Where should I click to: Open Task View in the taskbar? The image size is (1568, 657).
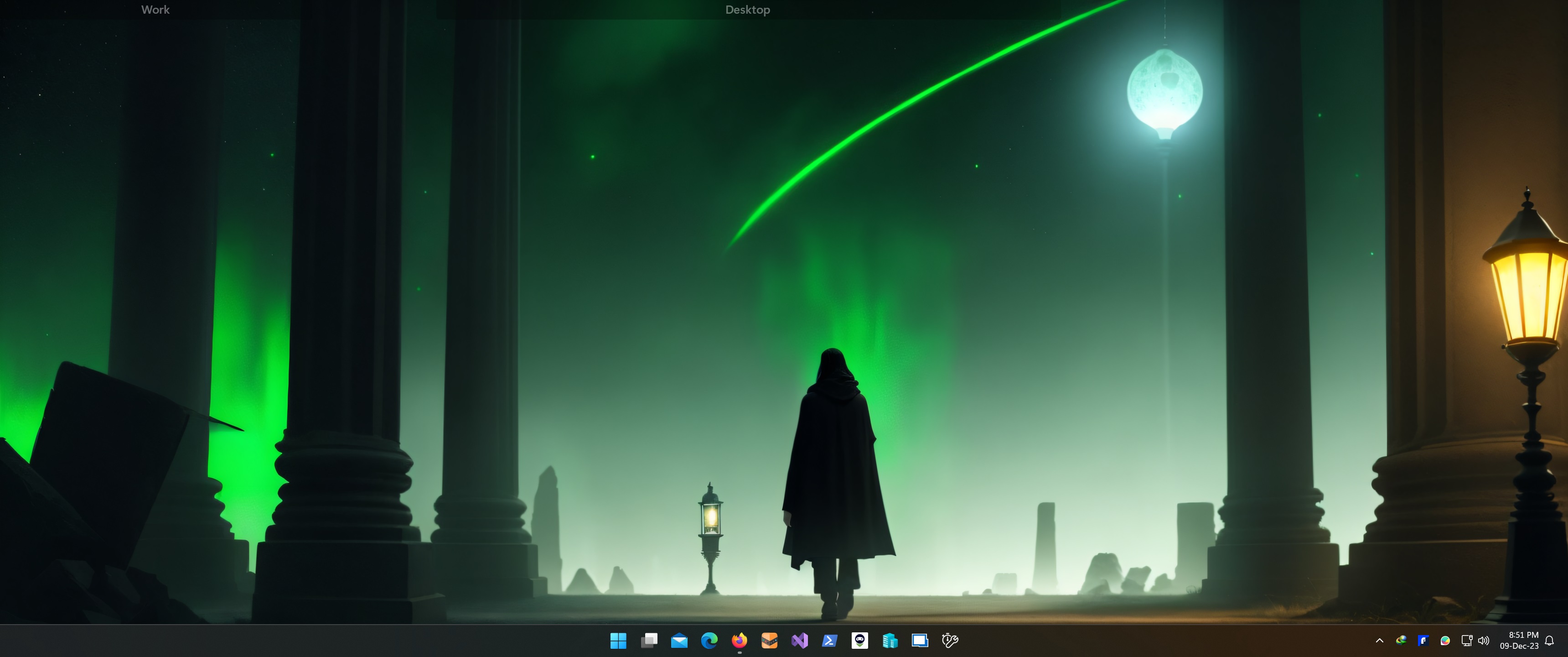(x=649, y=640)
